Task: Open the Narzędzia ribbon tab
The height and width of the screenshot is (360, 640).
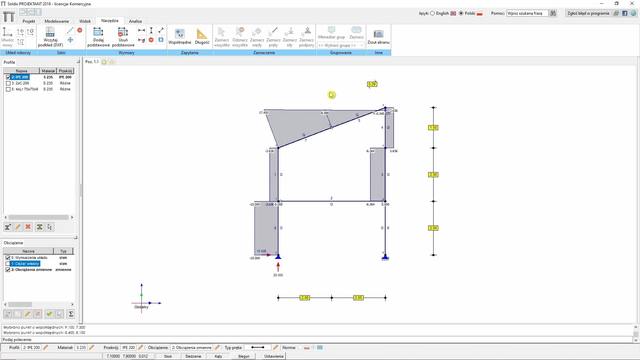Action: (x=110, y=21)
